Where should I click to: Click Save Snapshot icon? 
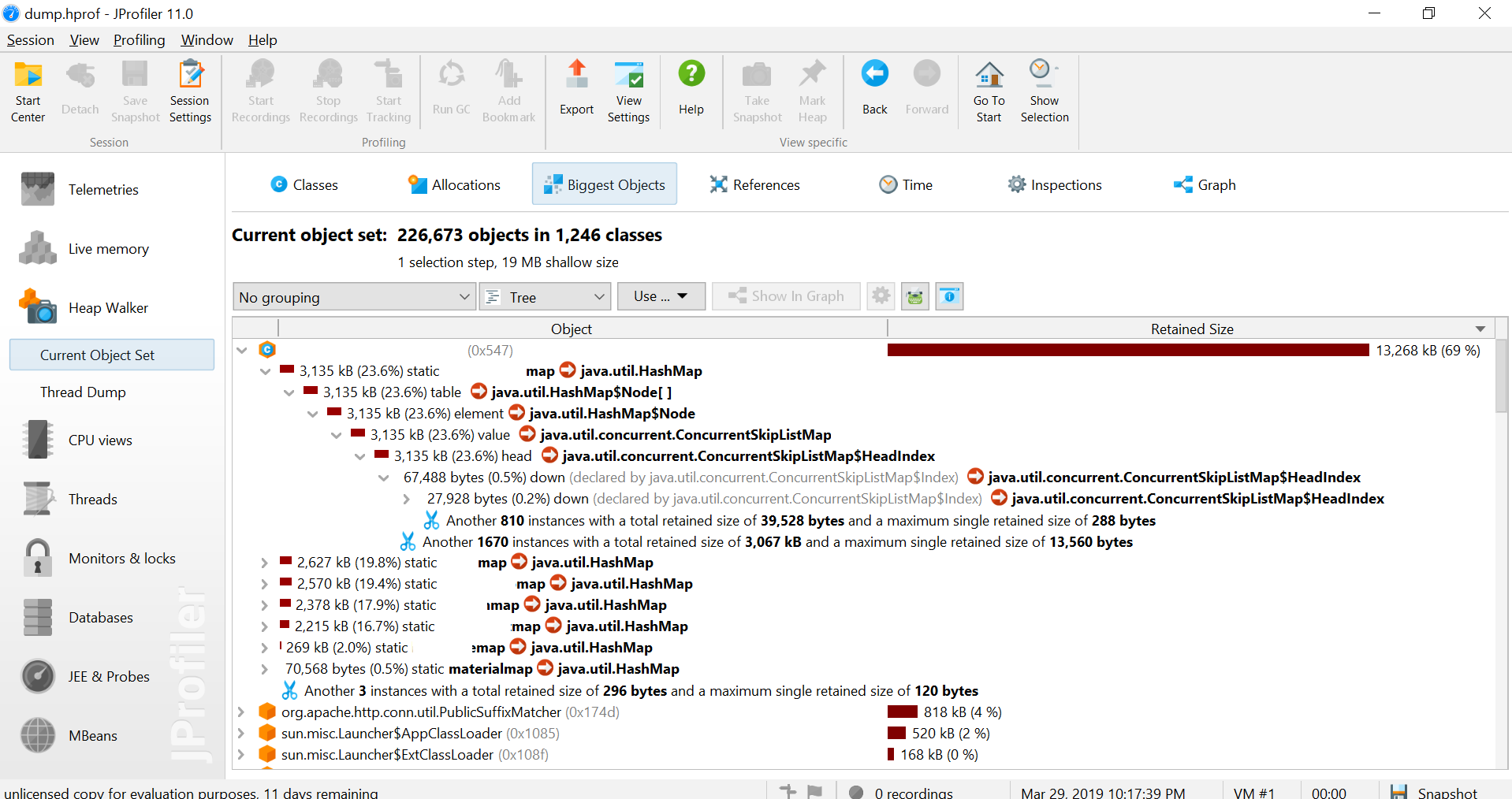click(135, 91)
